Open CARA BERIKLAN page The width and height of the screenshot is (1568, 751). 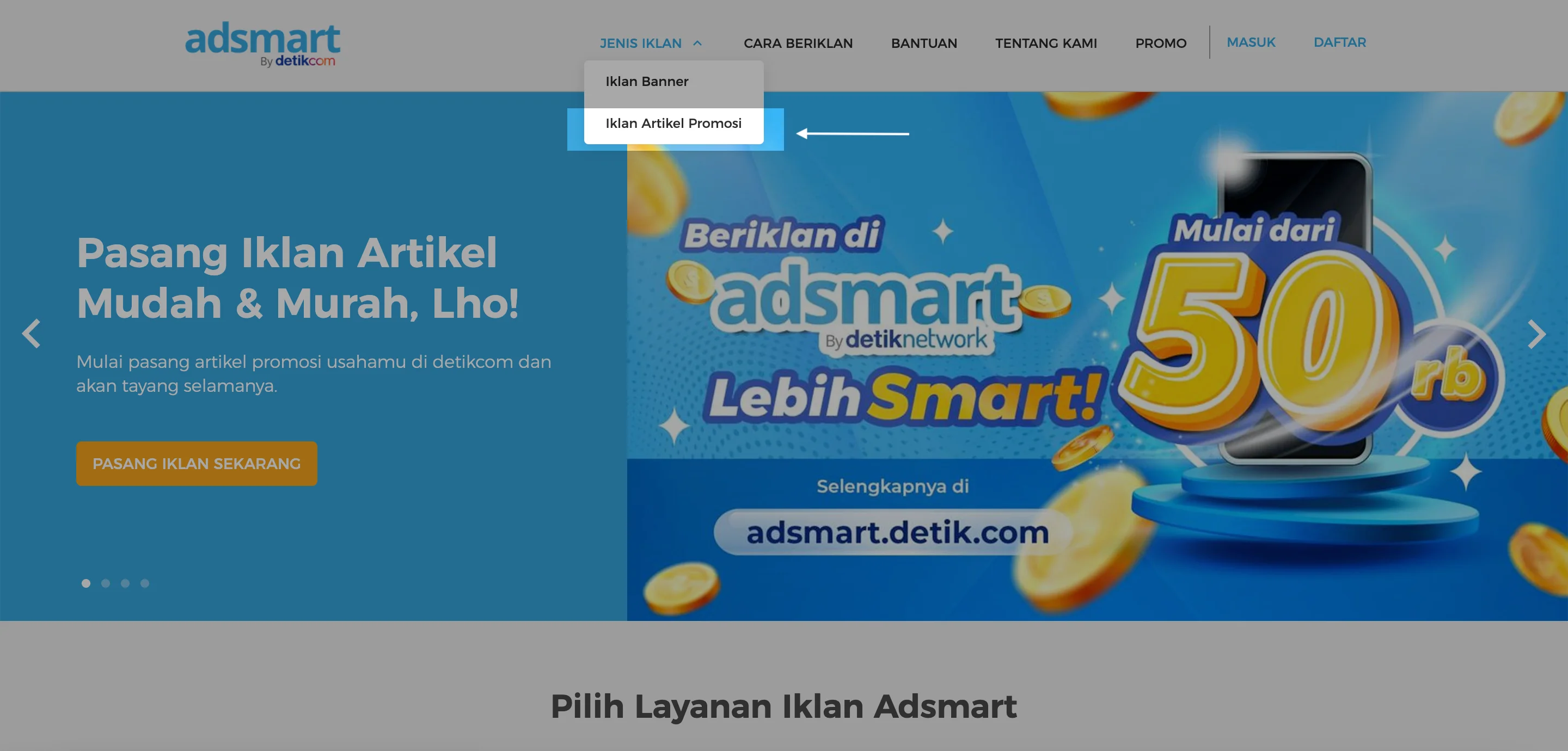click(x=798, y=43)
